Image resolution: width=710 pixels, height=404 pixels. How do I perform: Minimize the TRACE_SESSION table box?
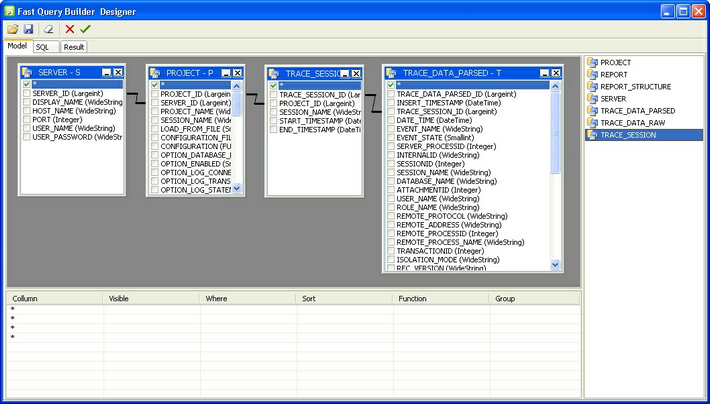point(345,73)
